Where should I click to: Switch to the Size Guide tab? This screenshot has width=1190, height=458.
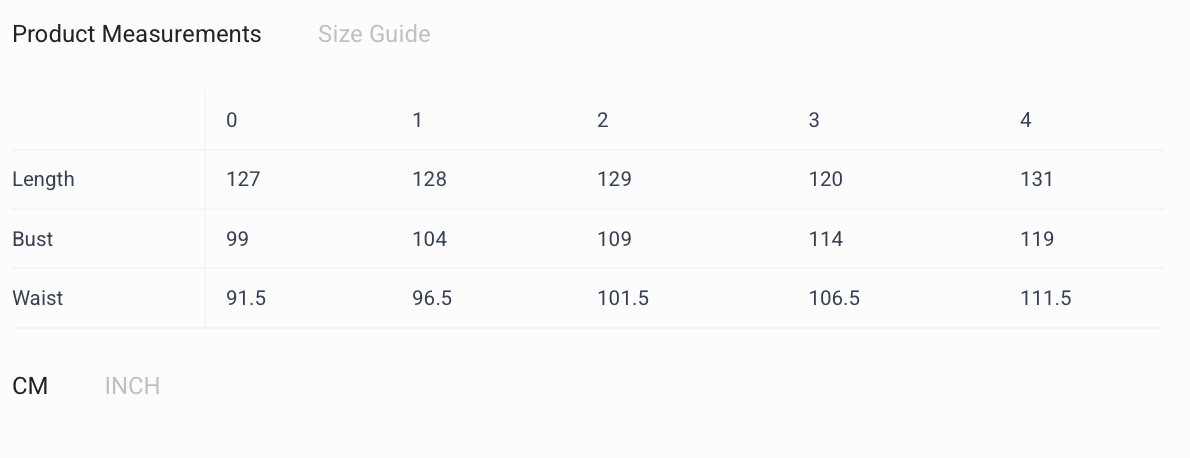pos(374,34)
